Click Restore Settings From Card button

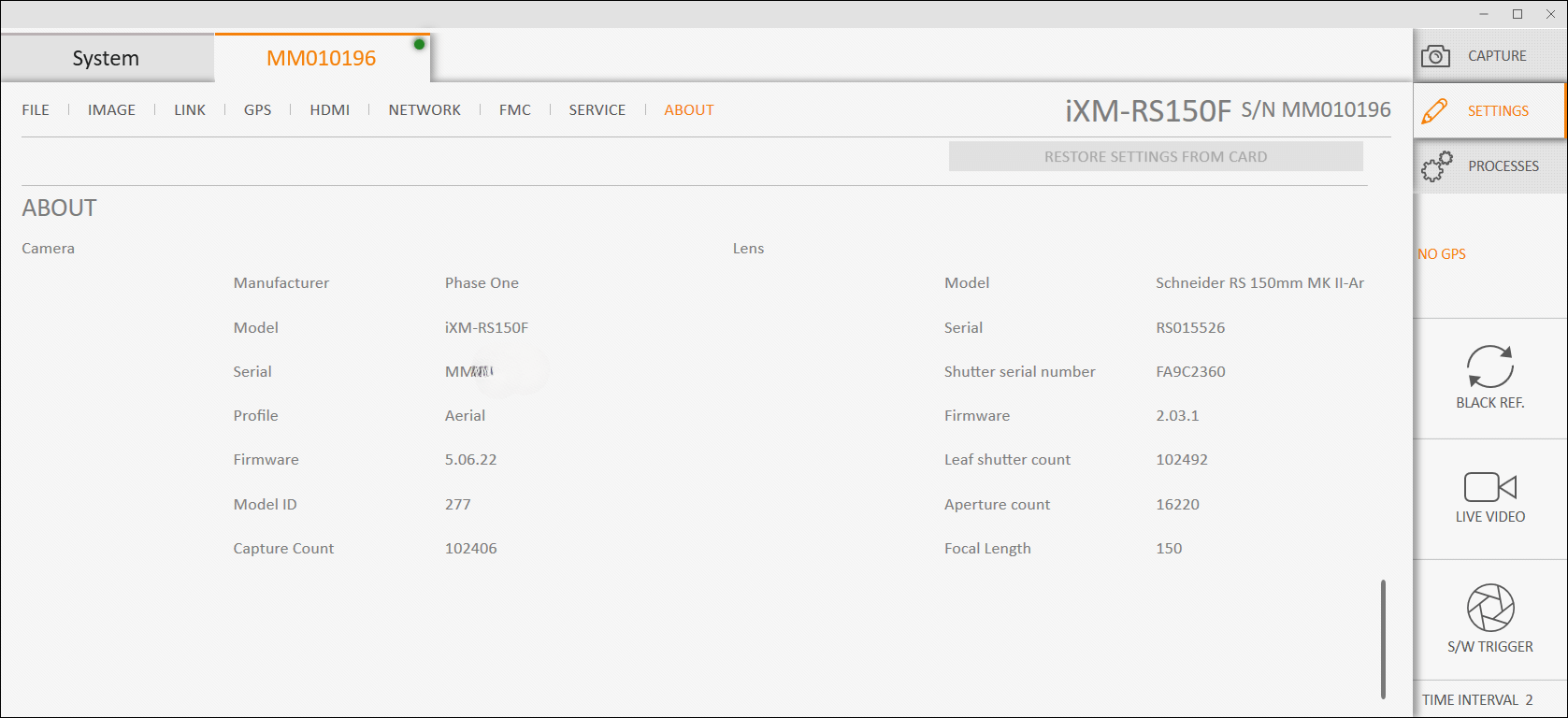click(x=1156, y=156)
